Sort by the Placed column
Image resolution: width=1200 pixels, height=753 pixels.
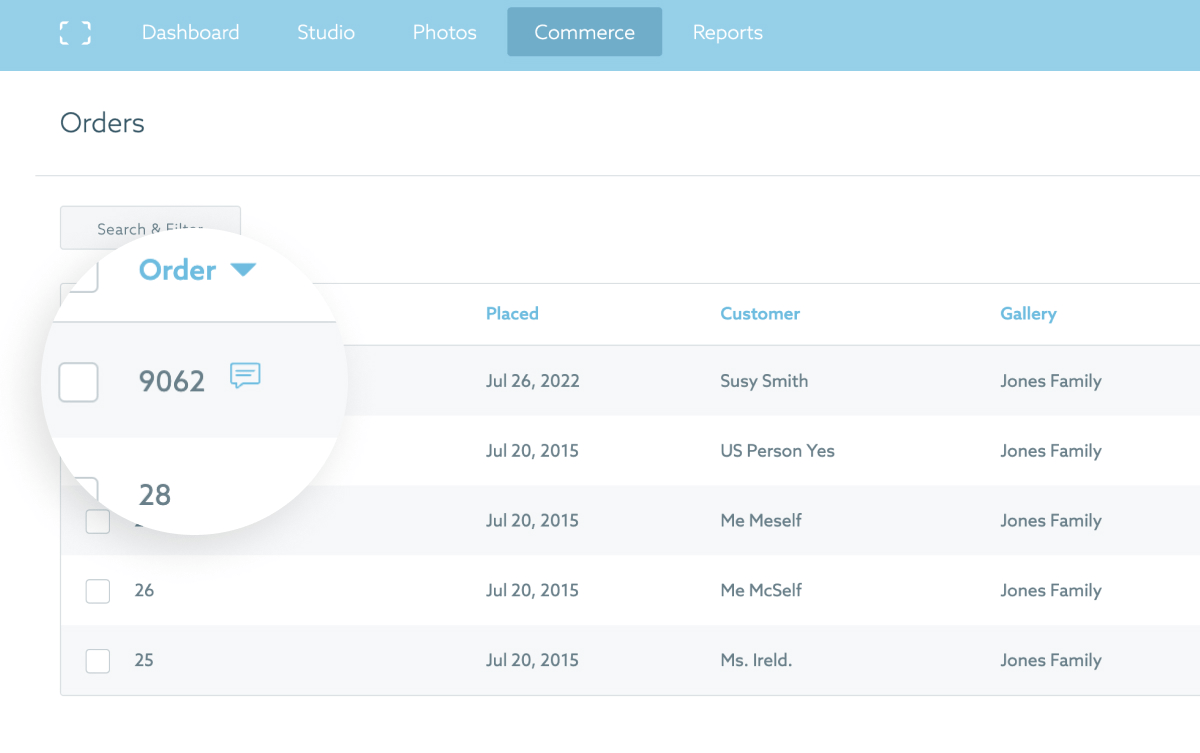point(512,313)
